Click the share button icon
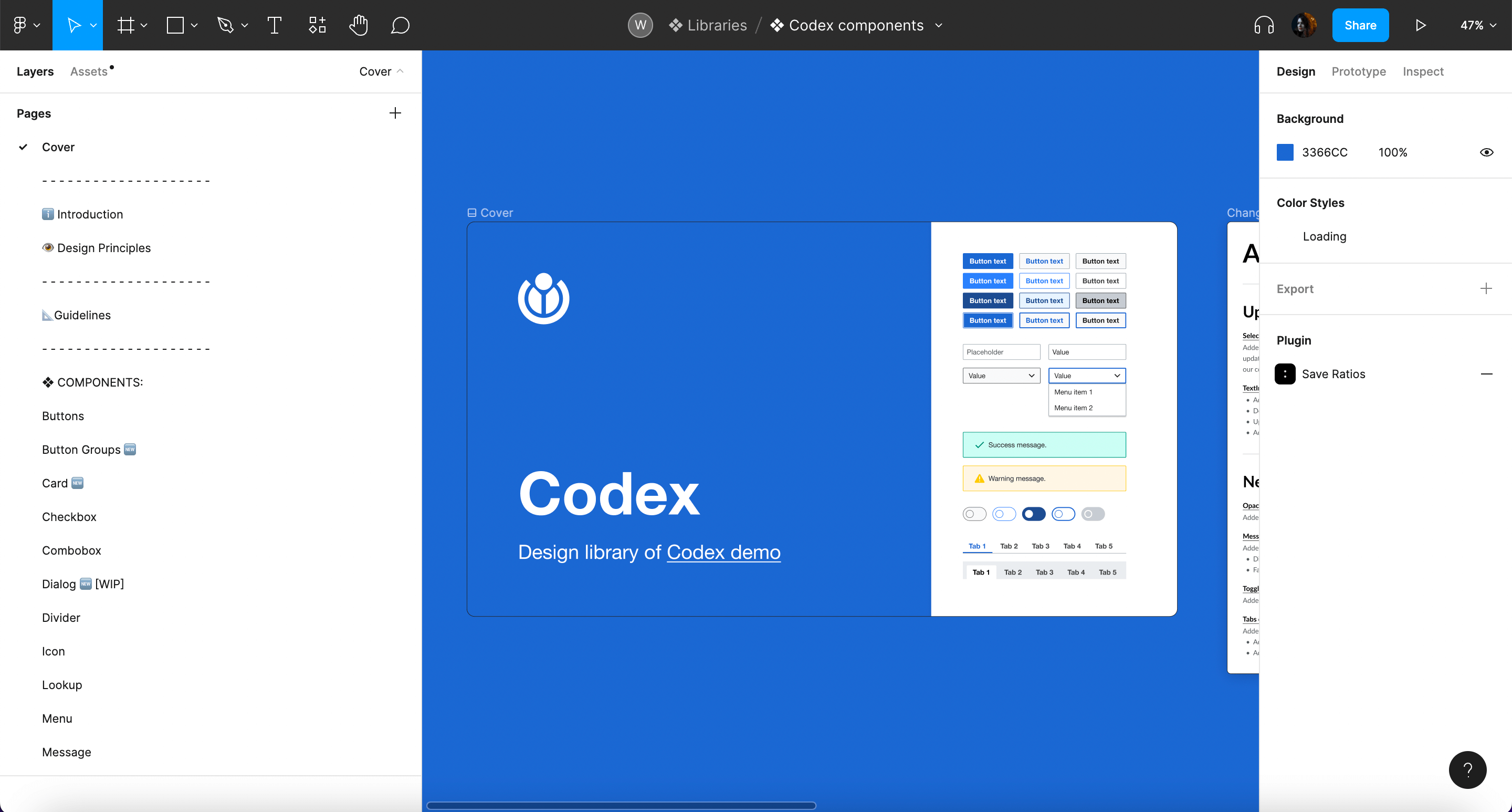 tap(1361, 25)
